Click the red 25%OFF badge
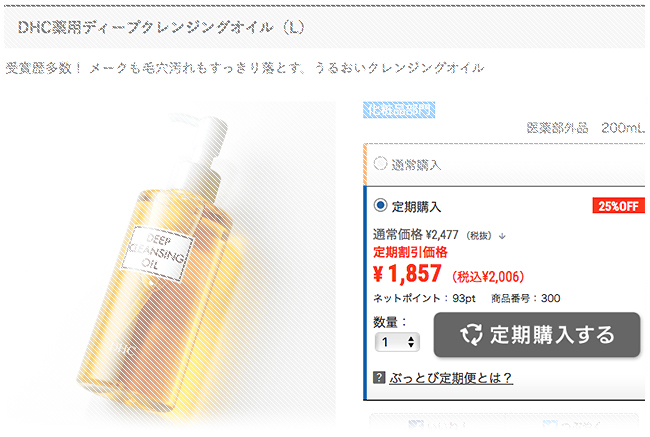The image size is (650, 437). pyautogui.click(x=618, y=206)
